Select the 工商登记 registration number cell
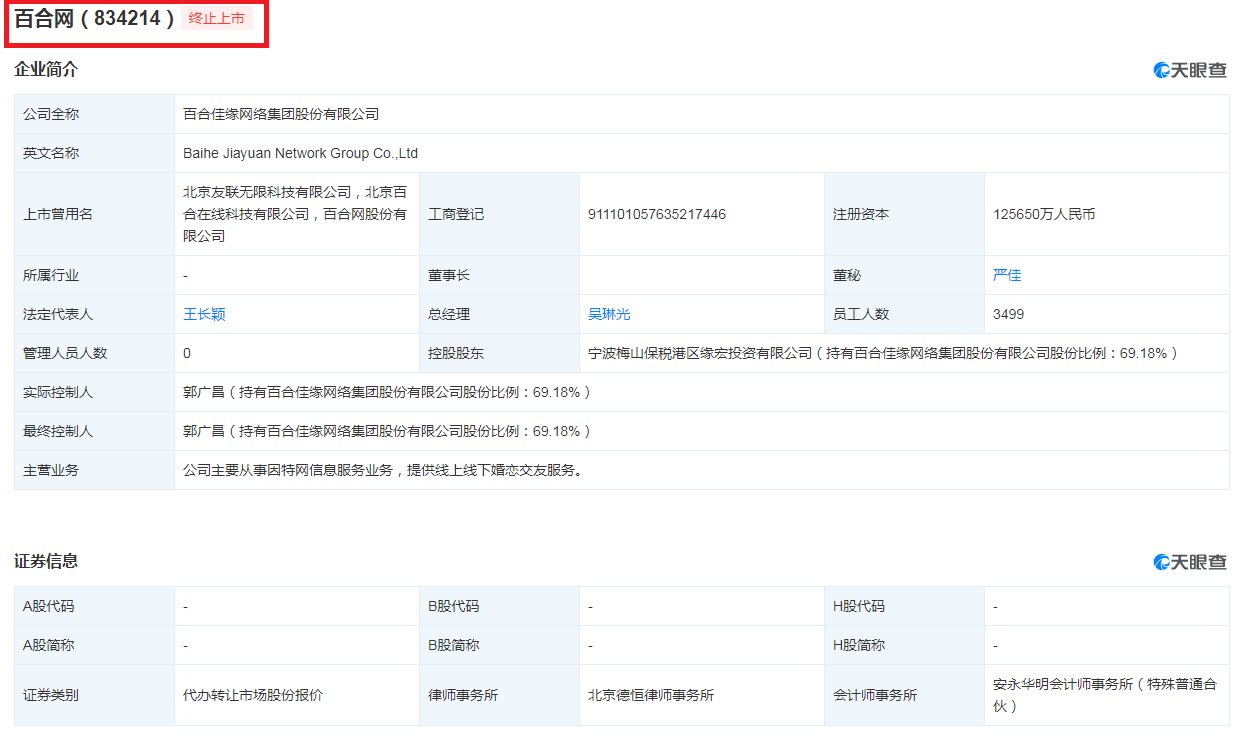1245x738 pixels. pyautogui.click(x=657, y=213)
